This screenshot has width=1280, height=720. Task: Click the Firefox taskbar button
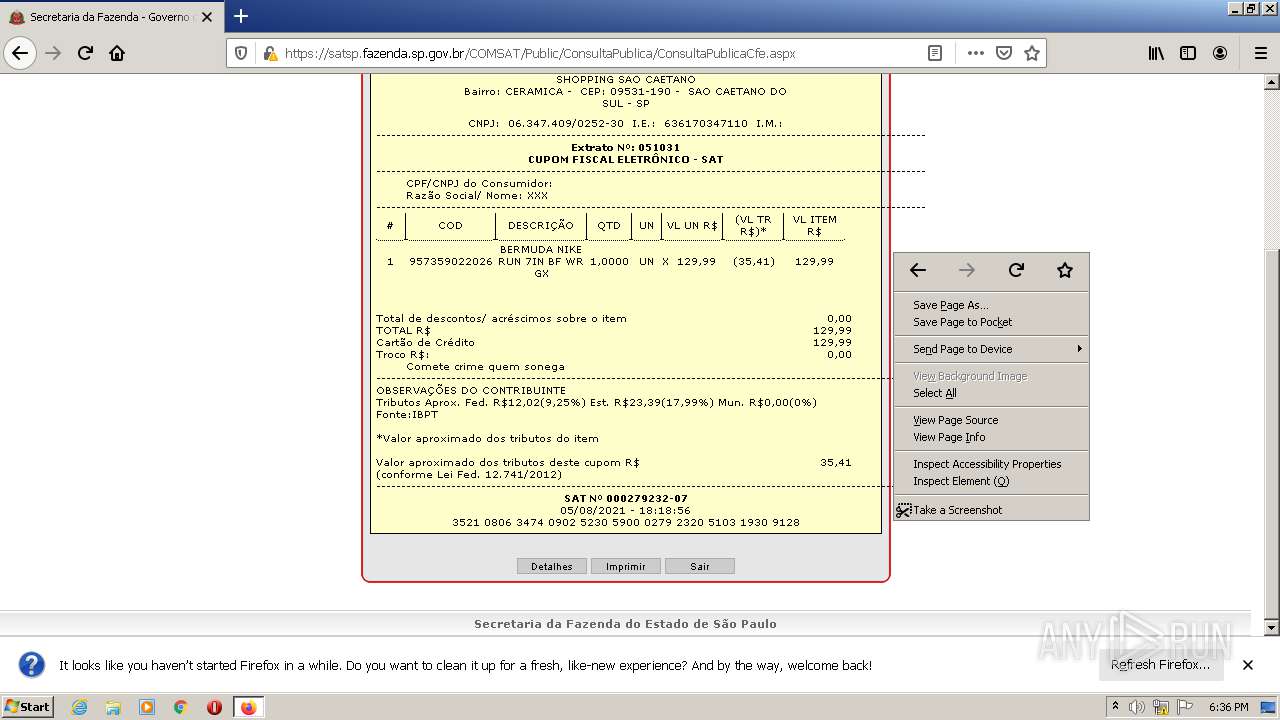tap(248, 707)
